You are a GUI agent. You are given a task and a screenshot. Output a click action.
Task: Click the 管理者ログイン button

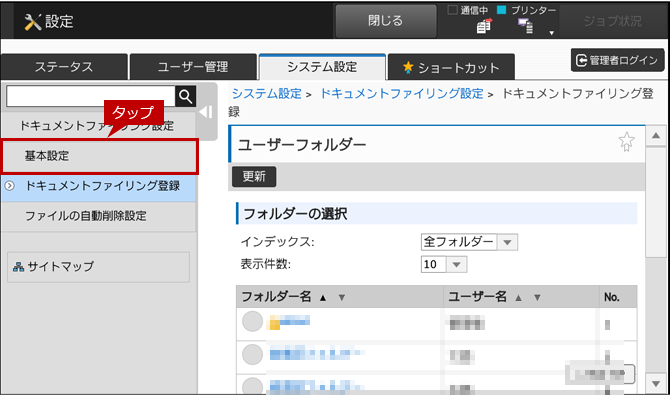tap(617, 60)
